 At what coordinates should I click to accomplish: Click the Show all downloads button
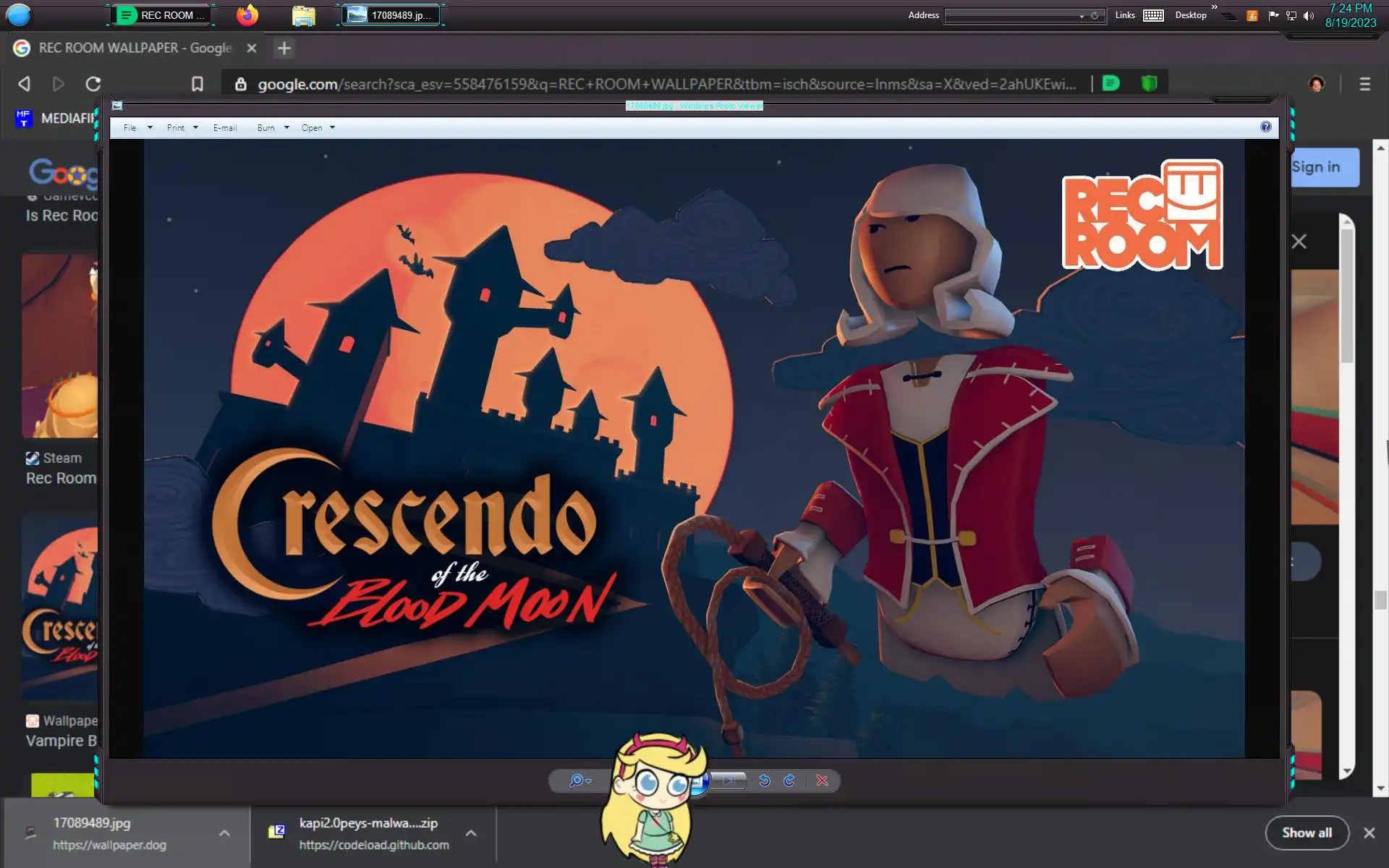(x=1307, y=833)
